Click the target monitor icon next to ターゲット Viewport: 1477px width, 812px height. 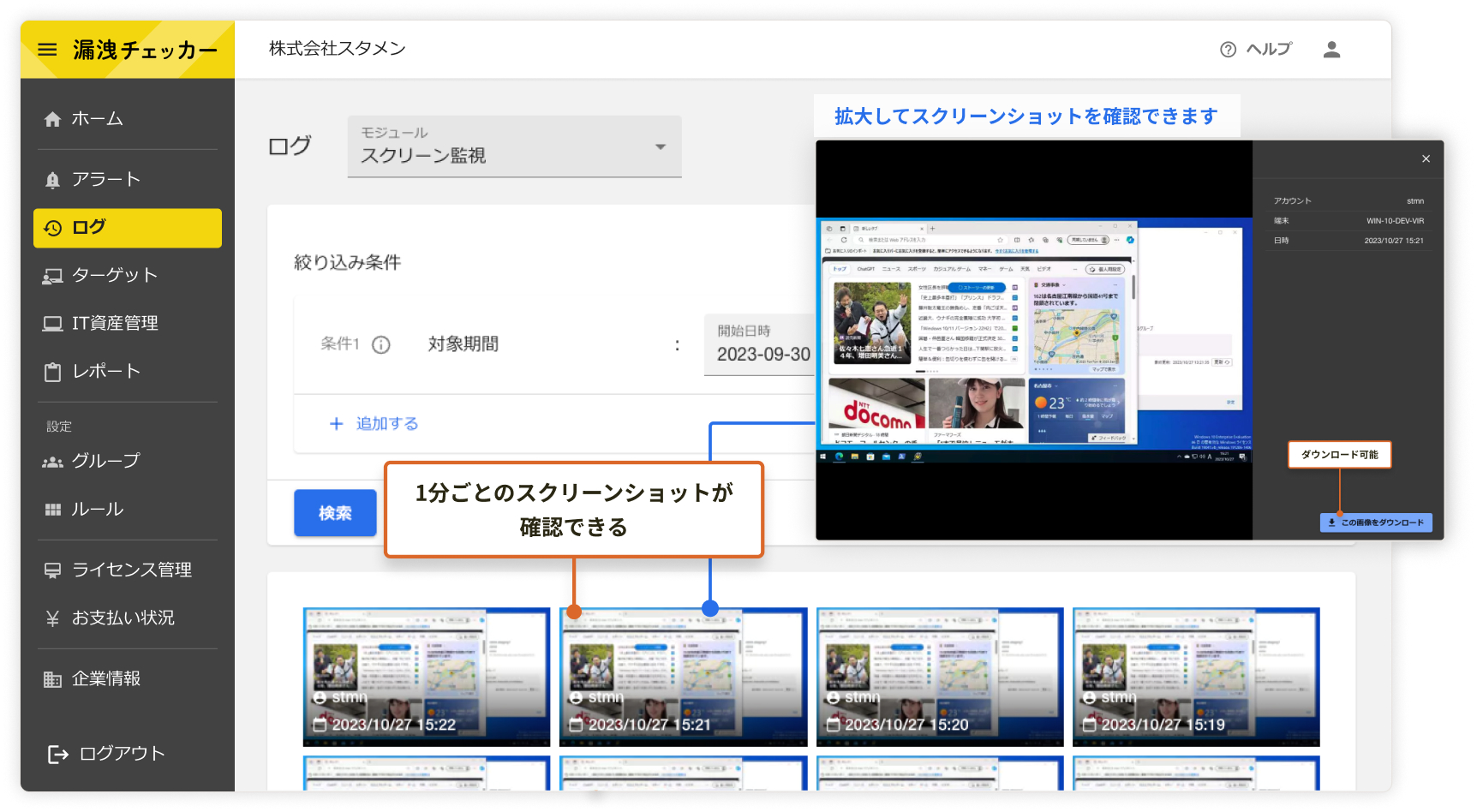coord(52,276)
